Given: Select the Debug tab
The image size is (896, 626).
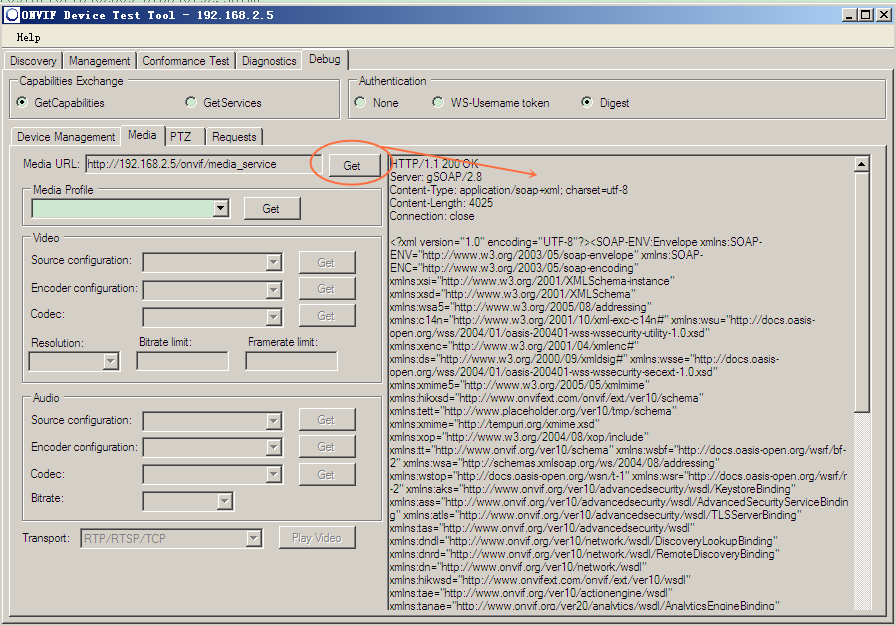Looking at the screenshot, I should pyautogui.click(x=325, y=59).
